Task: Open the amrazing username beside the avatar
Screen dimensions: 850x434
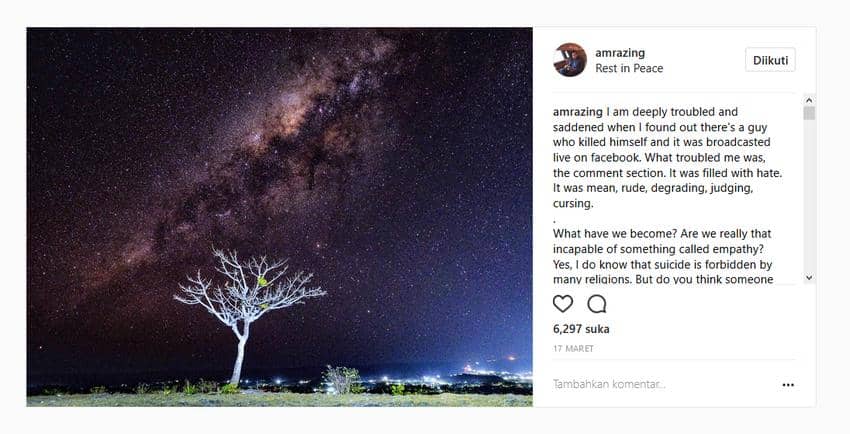Action: 620,53
